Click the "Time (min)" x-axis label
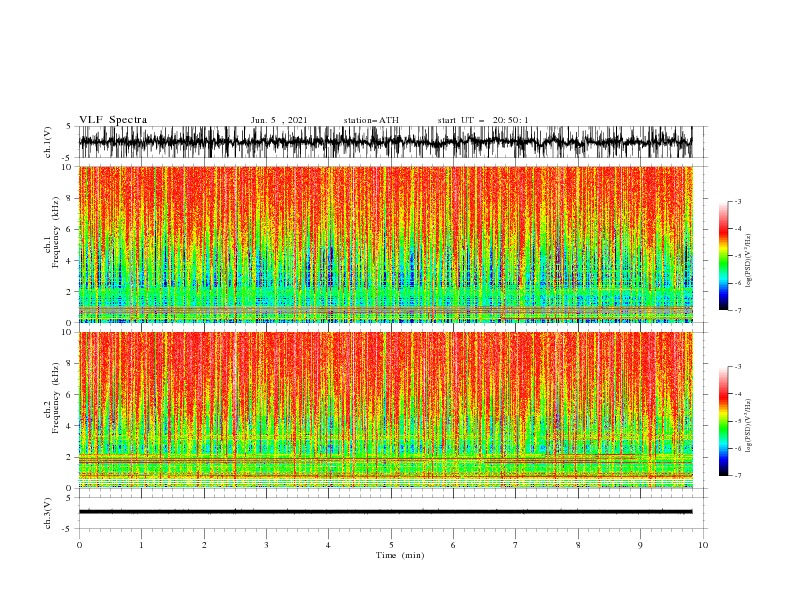Viewport: 792px width, 612px height. pos(400,555)
